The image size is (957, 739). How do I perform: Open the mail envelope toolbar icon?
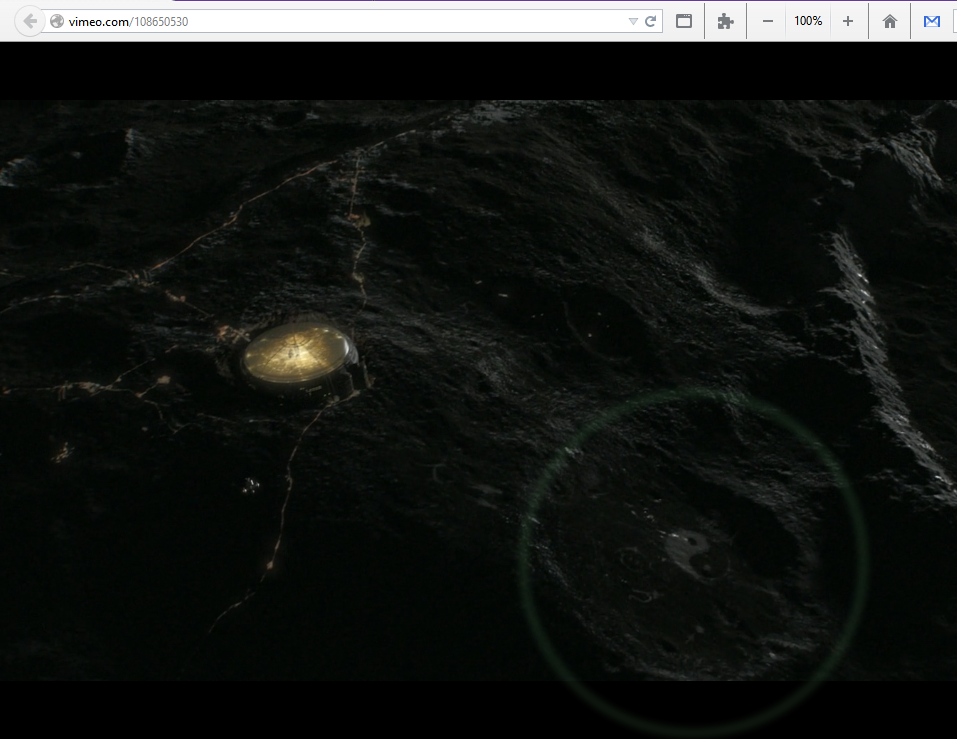point(931,21)
